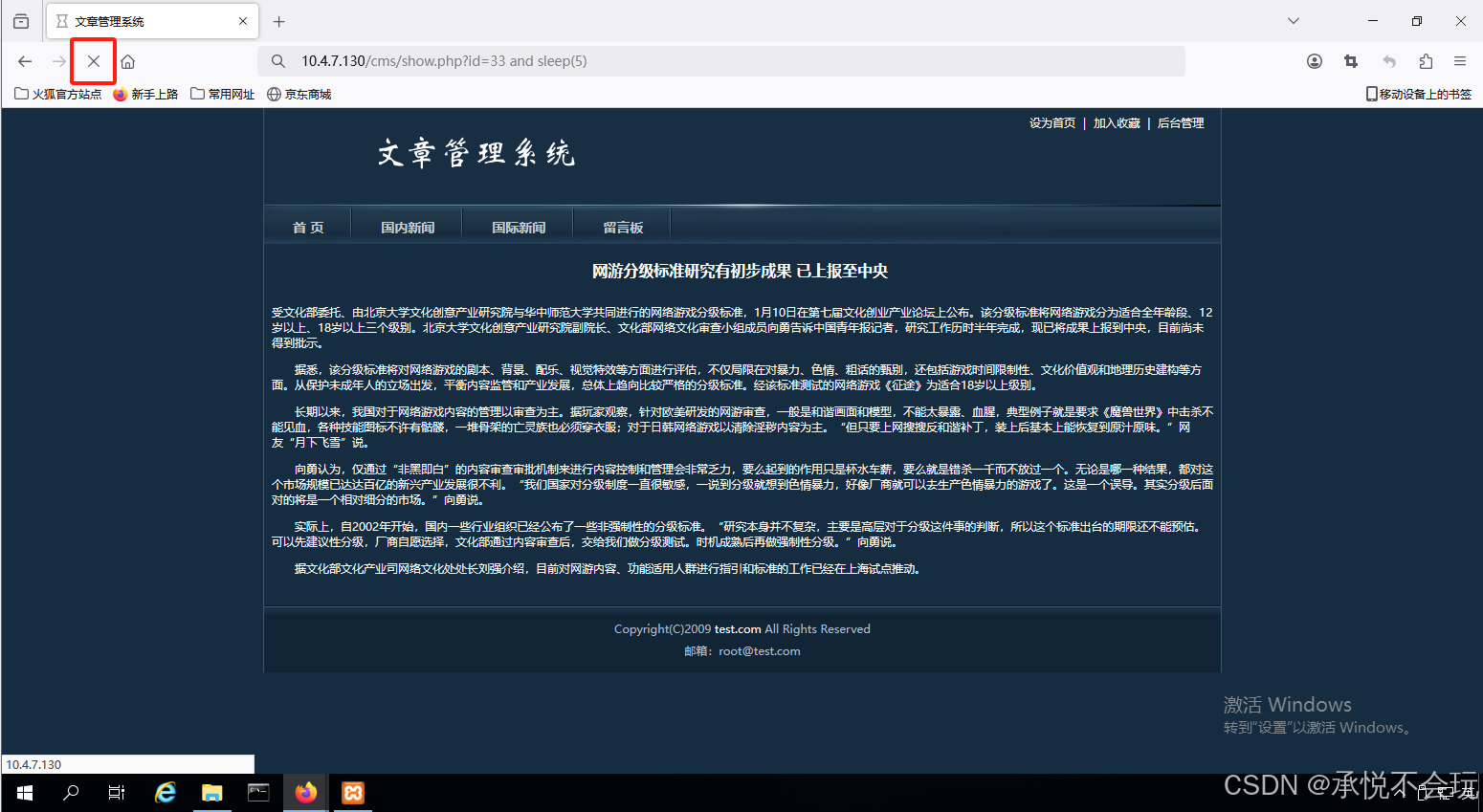1483x812 pixels.
Task: Go back to the previous page
Action: coord(25,61)
